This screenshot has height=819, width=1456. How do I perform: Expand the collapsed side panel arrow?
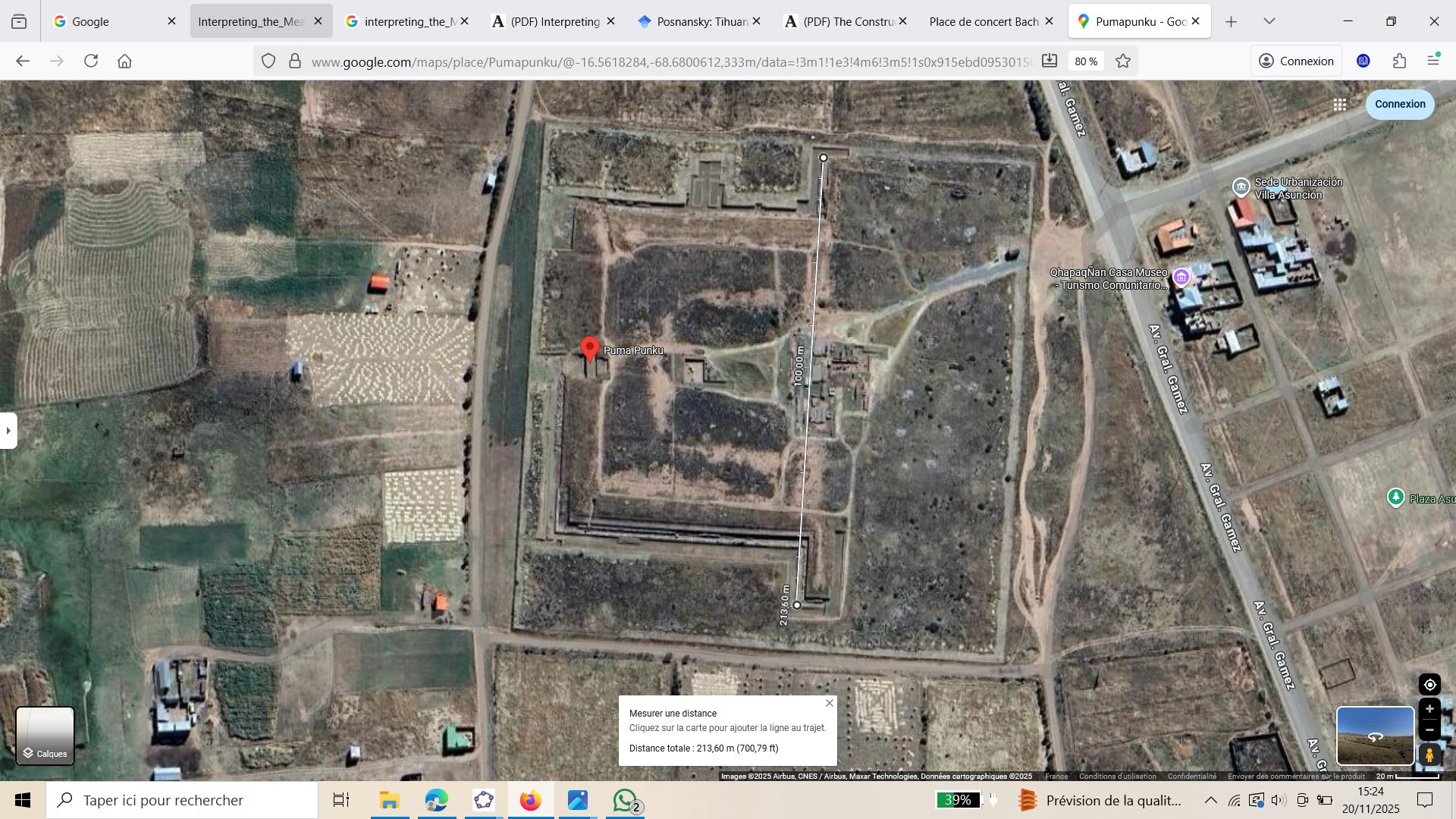coord(8,431)
